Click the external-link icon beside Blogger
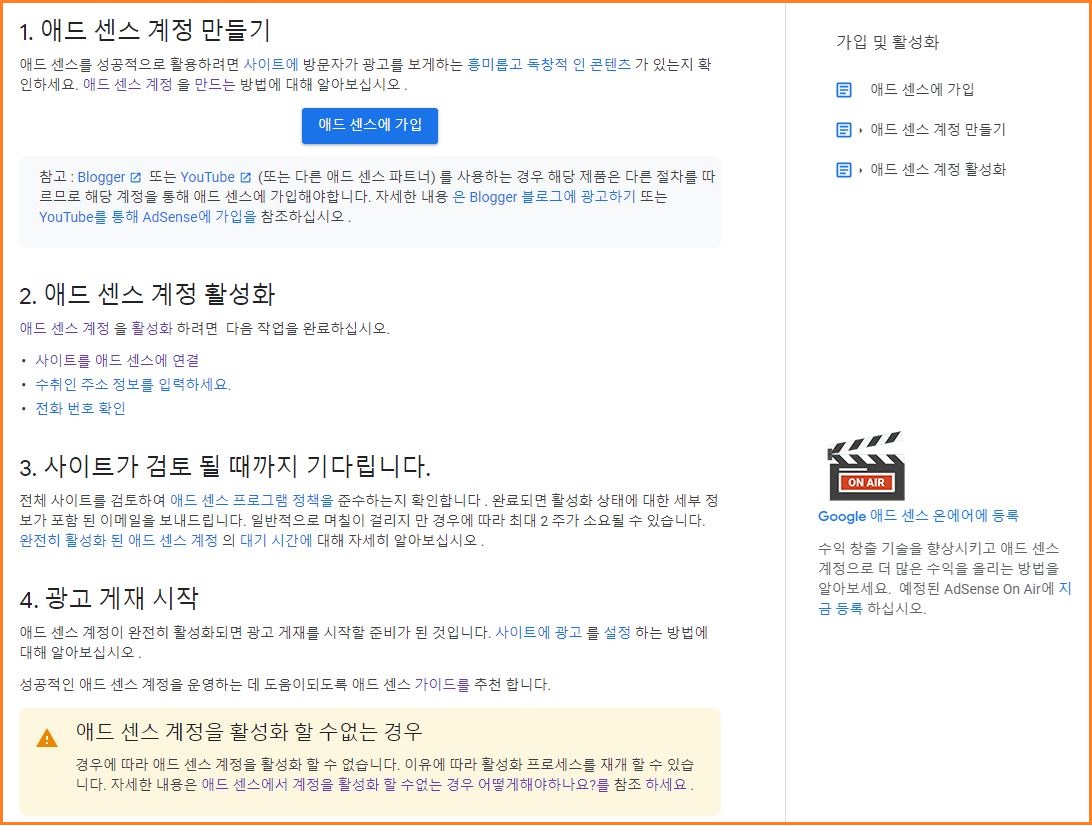The height and width of the screenshot is (826, 1092). (136, 177)
